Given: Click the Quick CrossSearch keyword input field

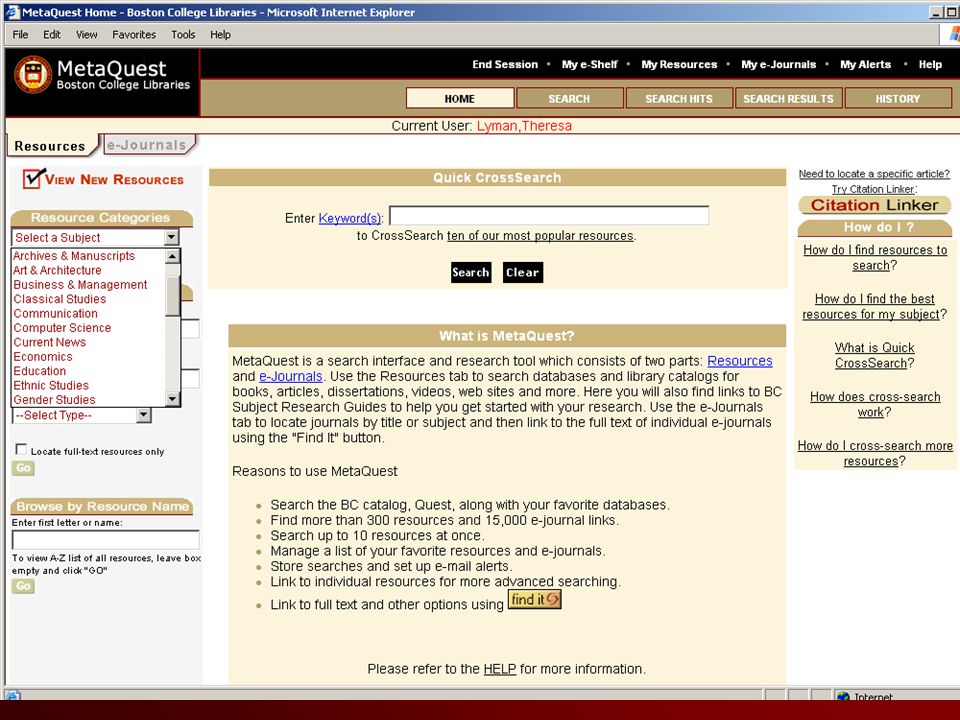Looking at the screenshot, I should click(x=549, y=216).
